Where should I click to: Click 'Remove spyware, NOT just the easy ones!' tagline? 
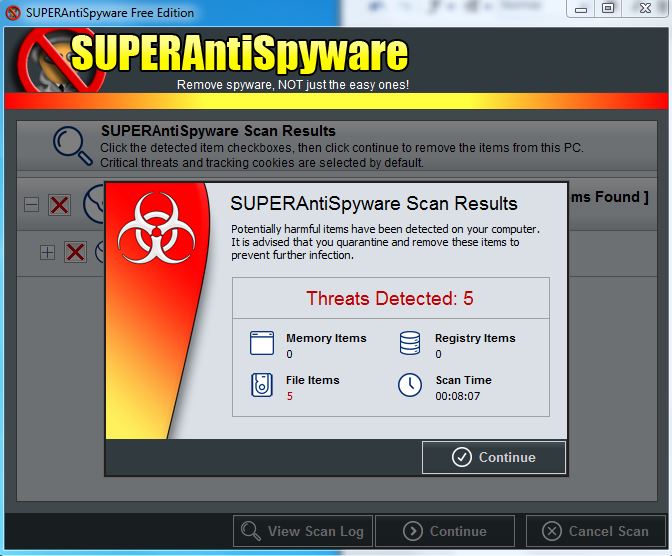tap(293, 85)
